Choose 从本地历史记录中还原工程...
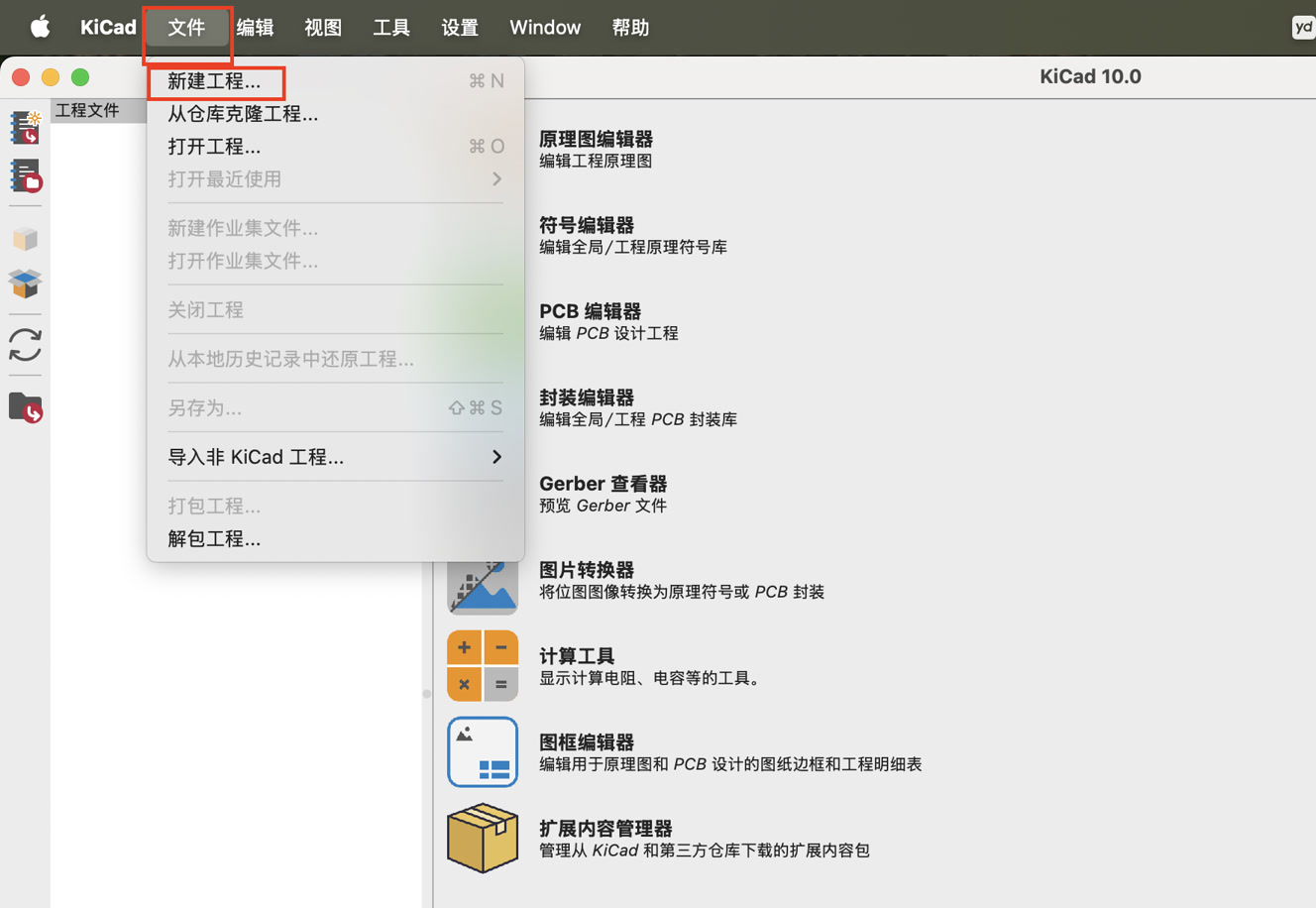The height and width of the screenshot is (908, 1316). point(335,359)
